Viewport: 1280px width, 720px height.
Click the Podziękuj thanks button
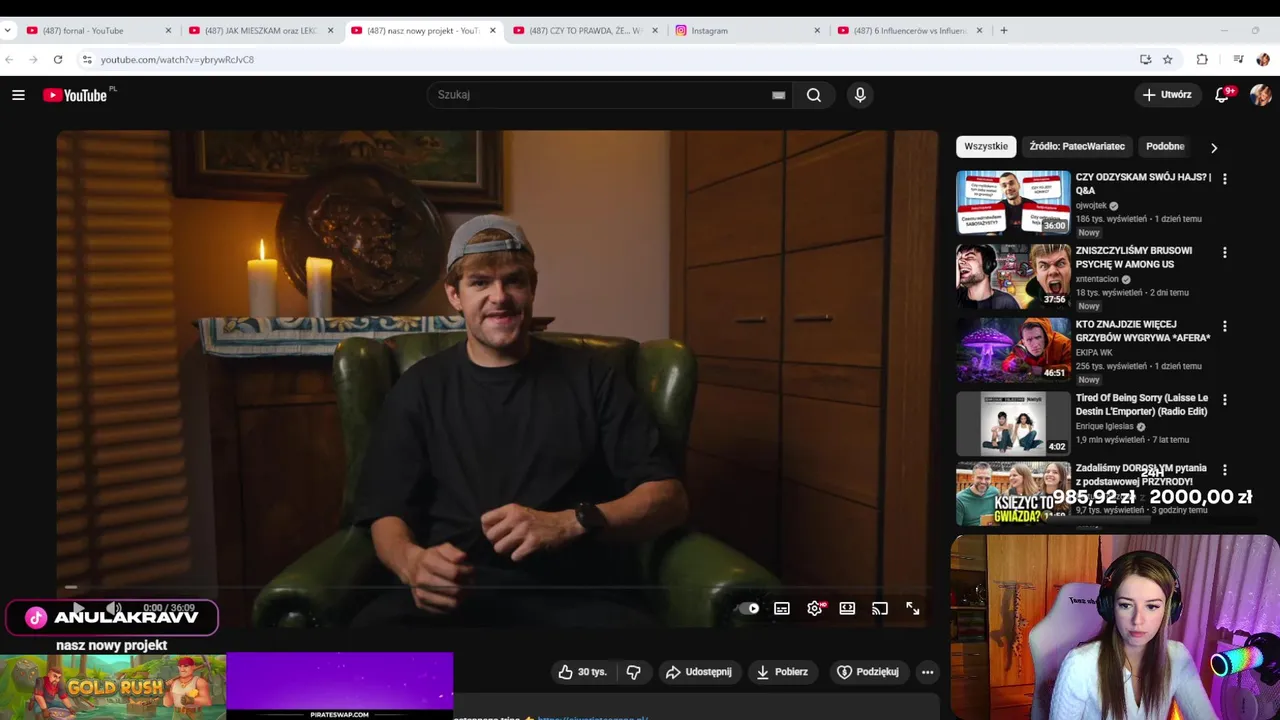click(868, 672)
